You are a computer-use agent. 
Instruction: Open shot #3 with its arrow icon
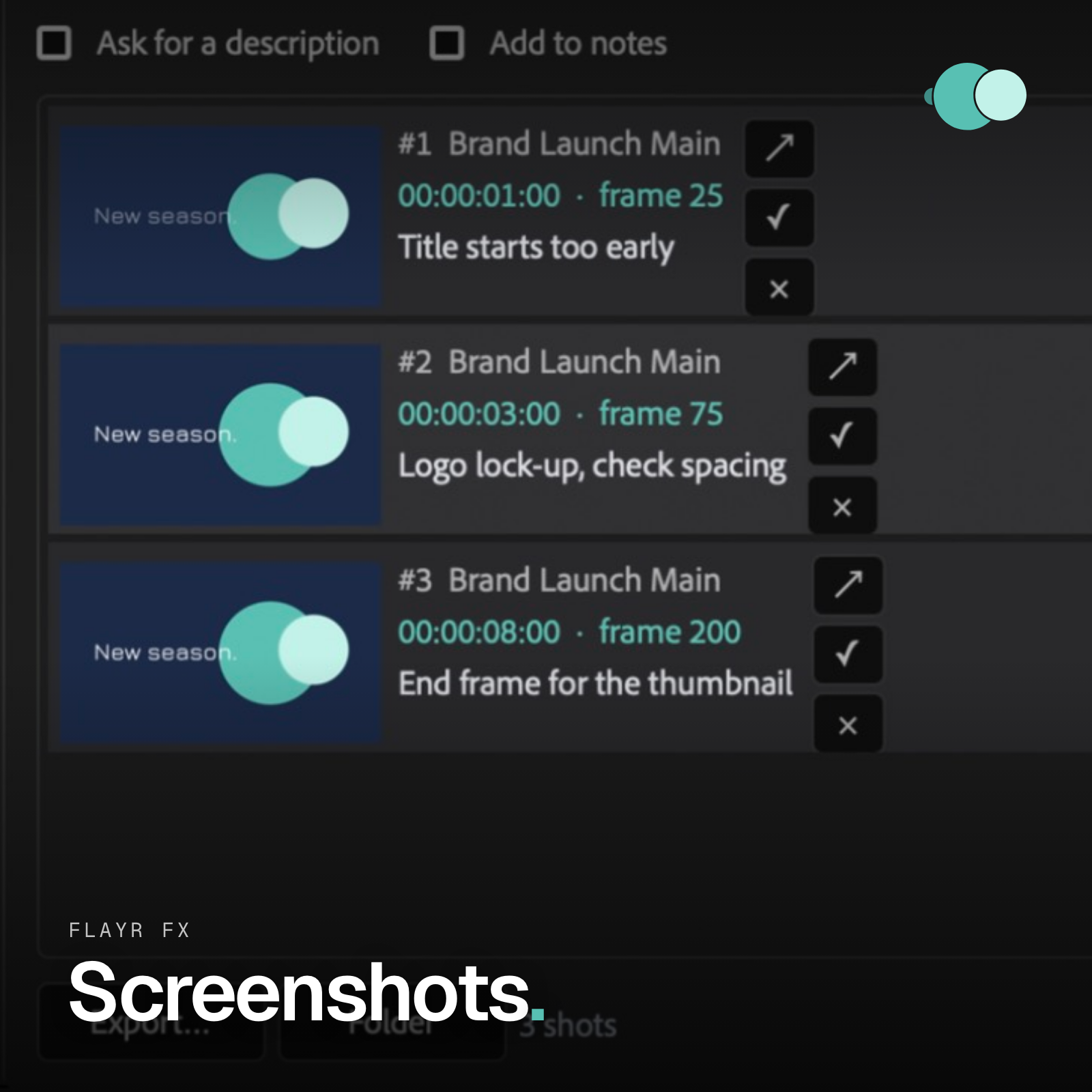pos(848,585)
